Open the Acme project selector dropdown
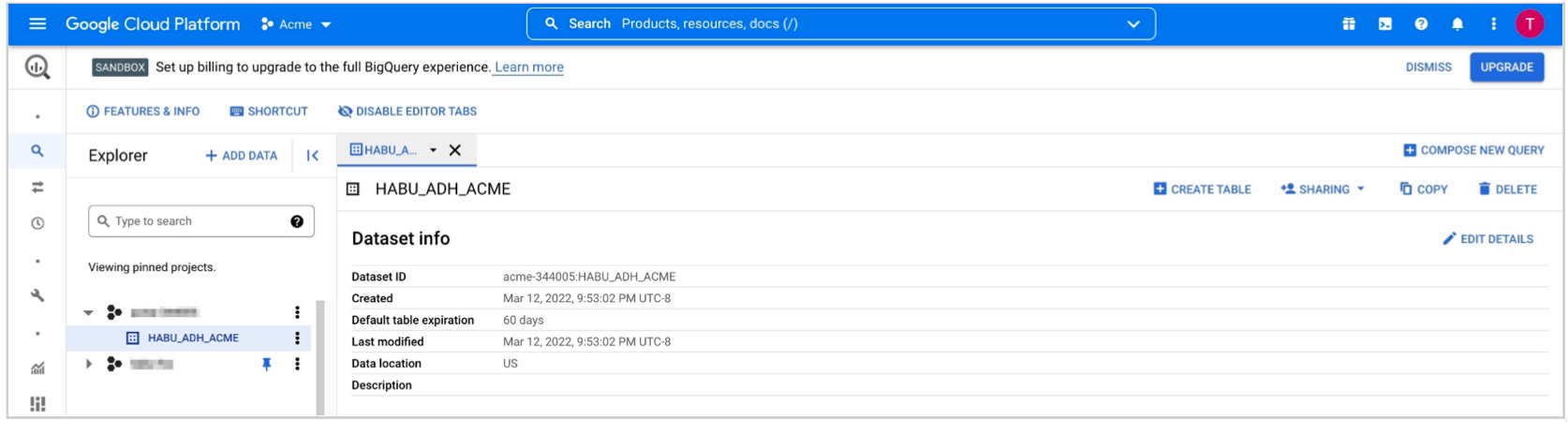 [x=297, y=24]
